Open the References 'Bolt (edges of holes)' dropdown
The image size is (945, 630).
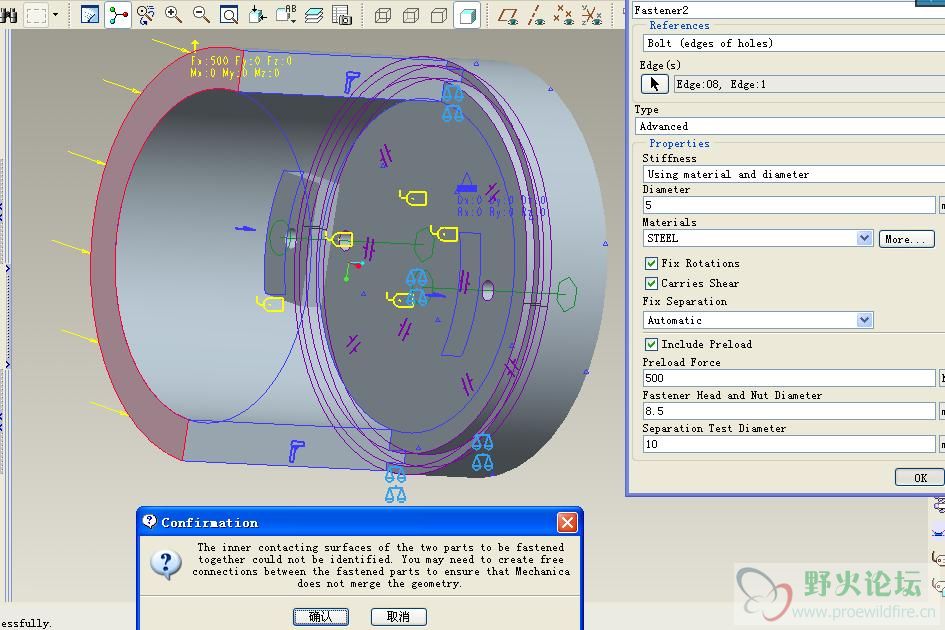(794, 43)
